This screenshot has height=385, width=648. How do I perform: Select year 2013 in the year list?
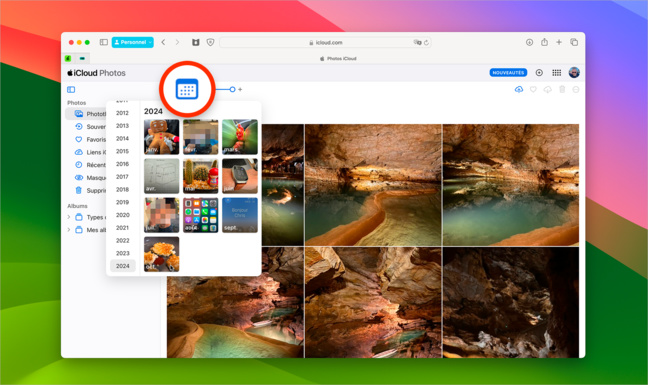pyautogui.click(x=122, y=126)
